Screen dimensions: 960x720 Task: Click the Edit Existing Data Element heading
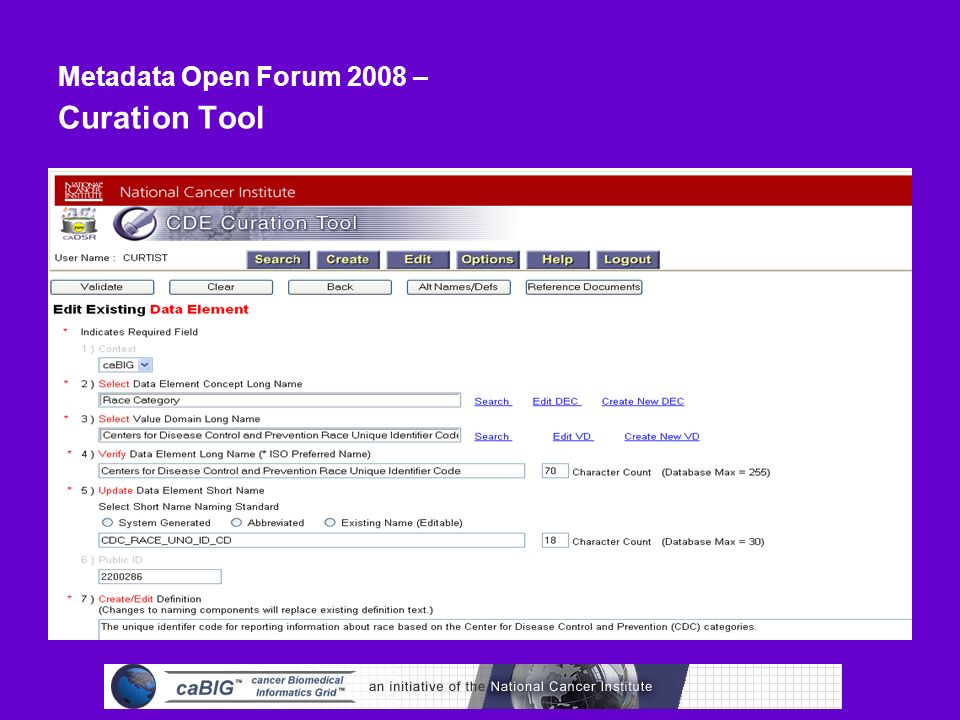(151, 309)
